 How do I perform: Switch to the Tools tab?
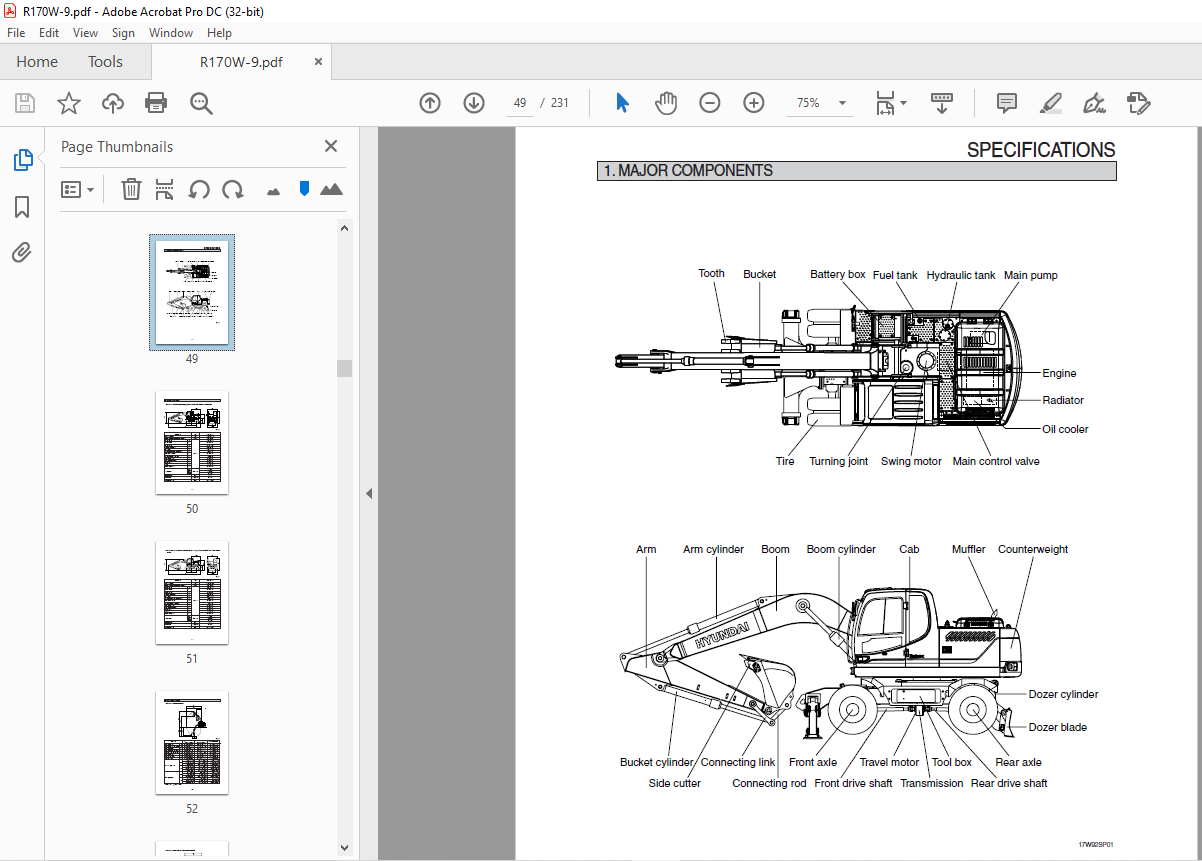(x=105, y=62)
